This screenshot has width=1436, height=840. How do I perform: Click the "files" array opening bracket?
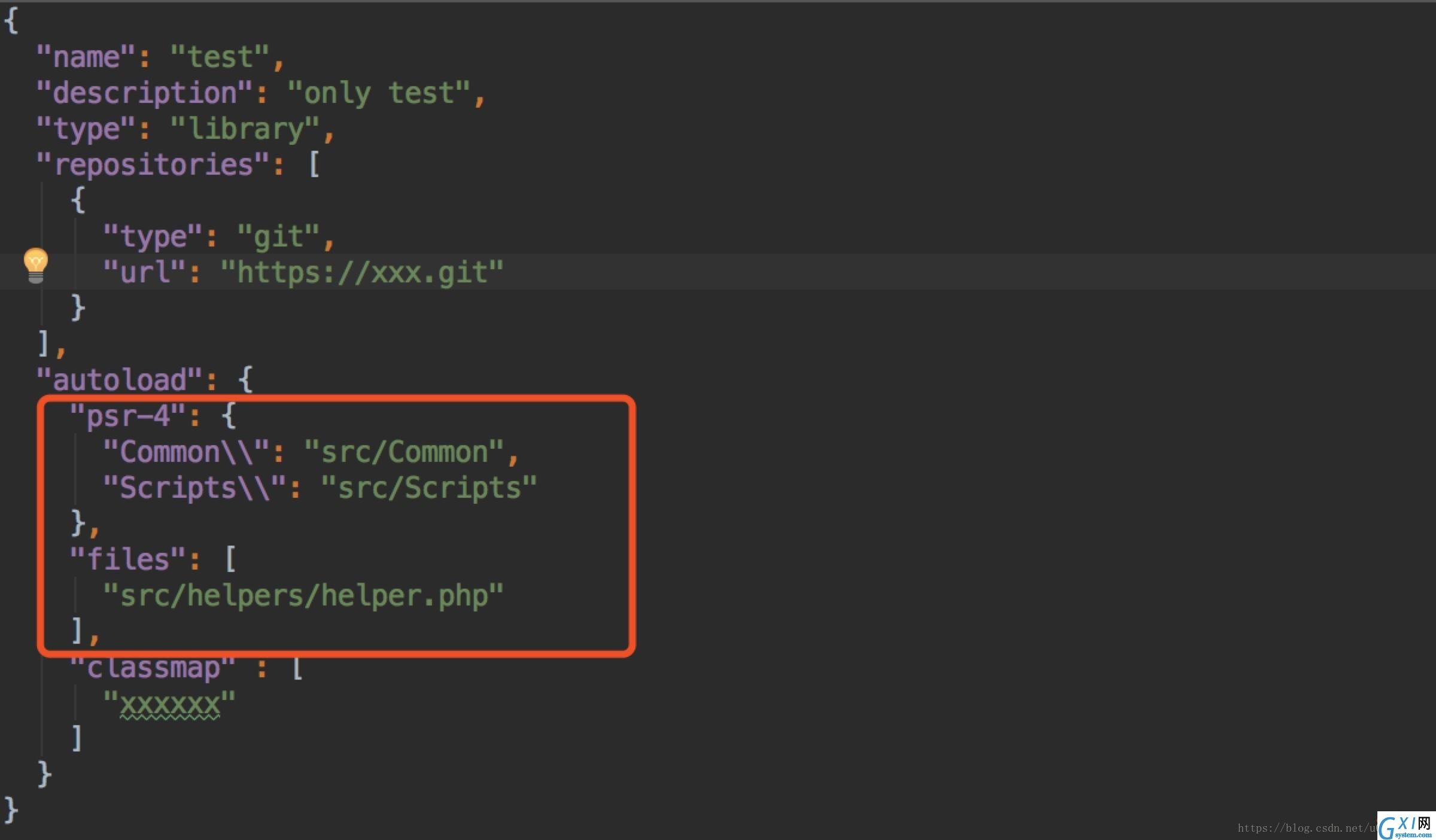click(x=230, y=559)
